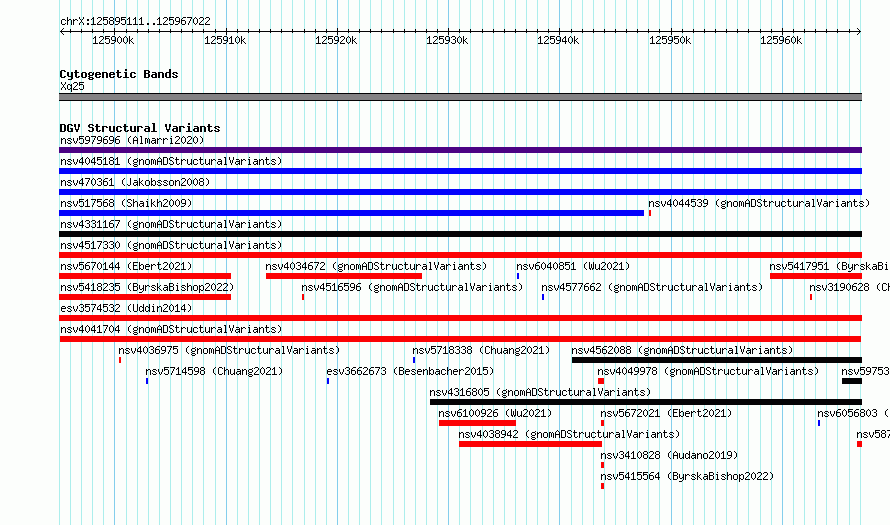Click the nsv3190628 variant label
The height and width of the screenshot is (525, 890).
pos(850,287)
